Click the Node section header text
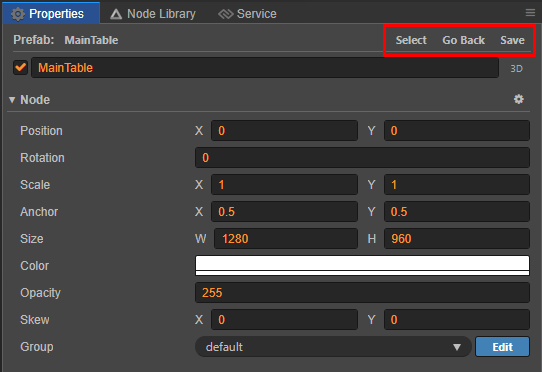542x372 pixels. tap(35, 100)
